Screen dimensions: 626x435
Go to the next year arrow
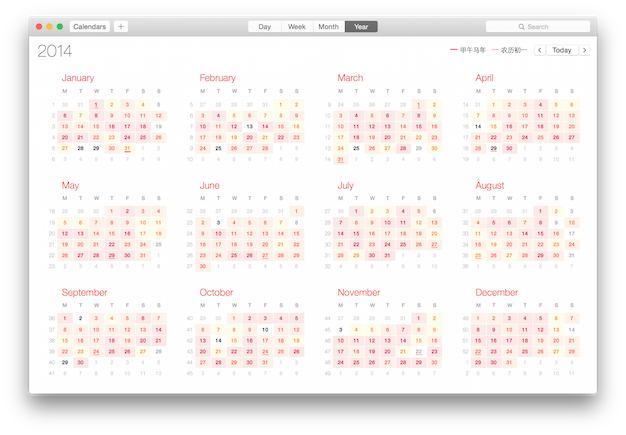tap(584, 50)
